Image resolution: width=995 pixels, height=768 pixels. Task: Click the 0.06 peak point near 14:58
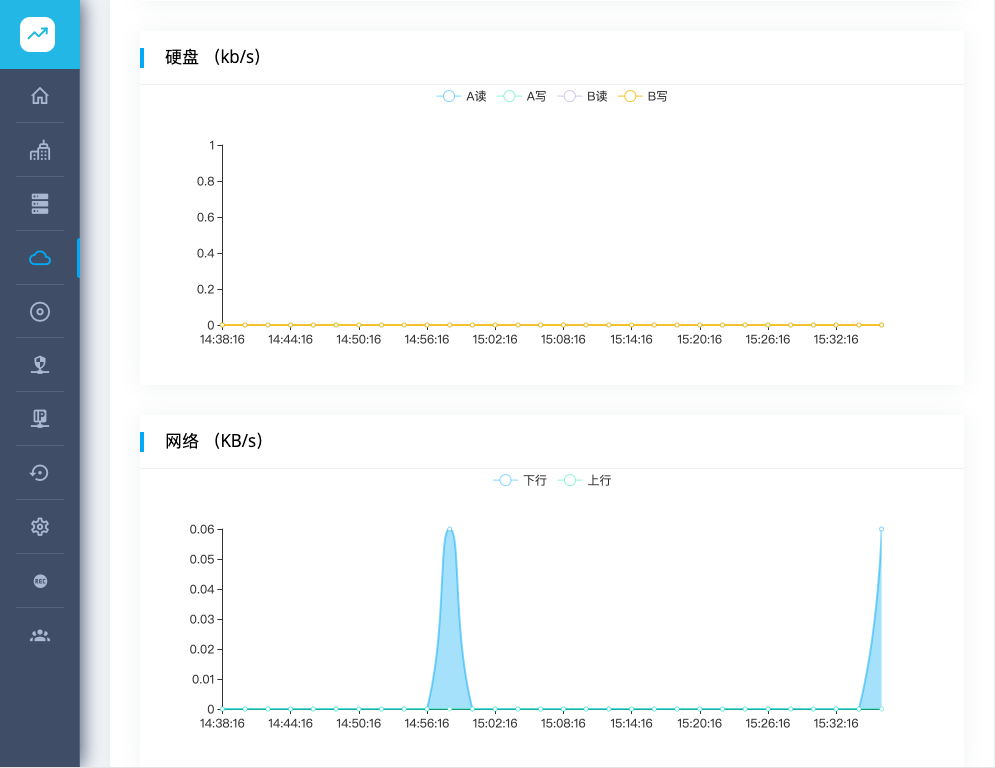coord(449,529)
